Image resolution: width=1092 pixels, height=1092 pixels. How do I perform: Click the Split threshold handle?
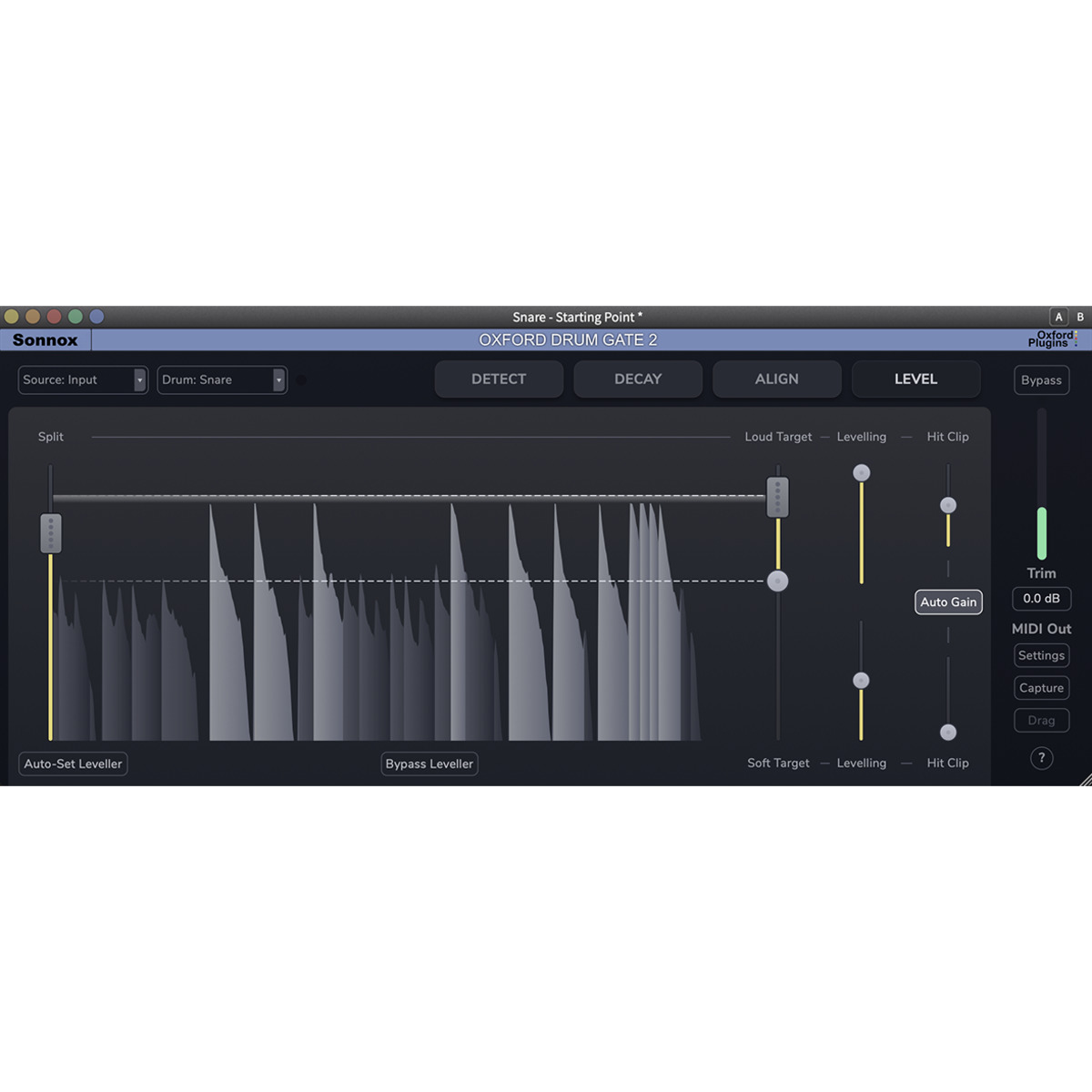[51, 533]
